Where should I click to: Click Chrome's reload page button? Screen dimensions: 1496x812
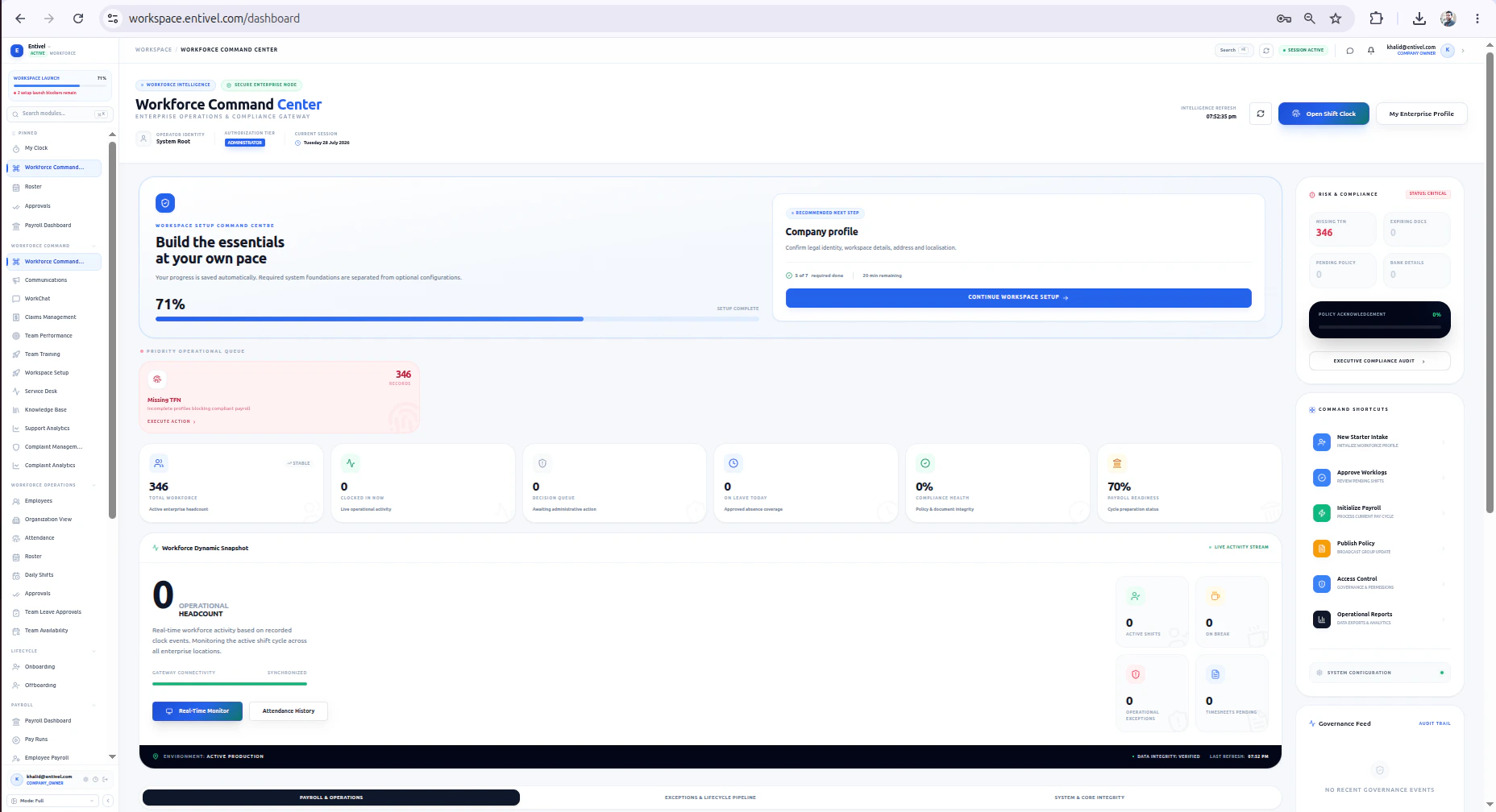[78, 19]
